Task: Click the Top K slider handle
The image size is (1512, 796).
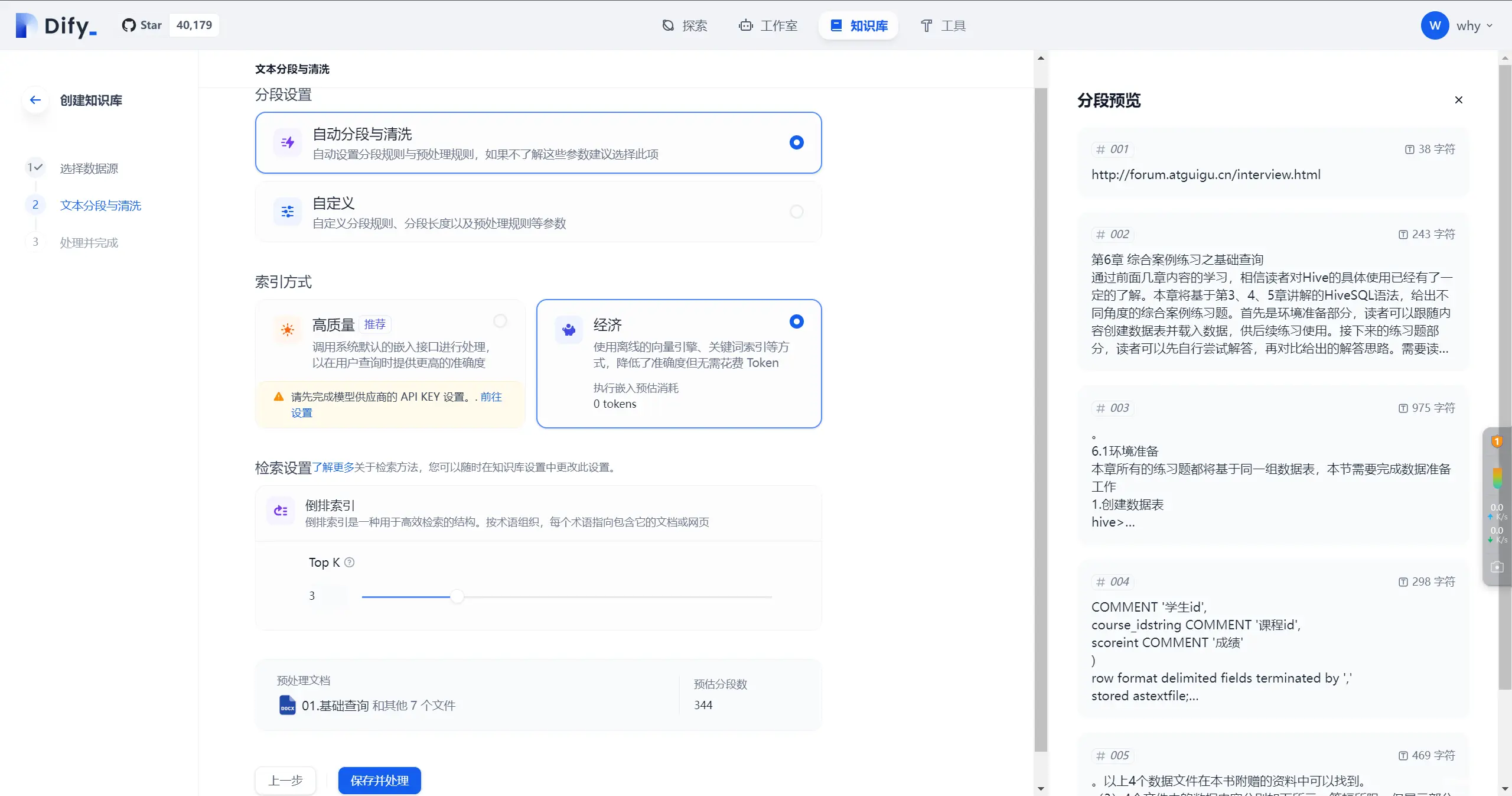Action: 457,597
